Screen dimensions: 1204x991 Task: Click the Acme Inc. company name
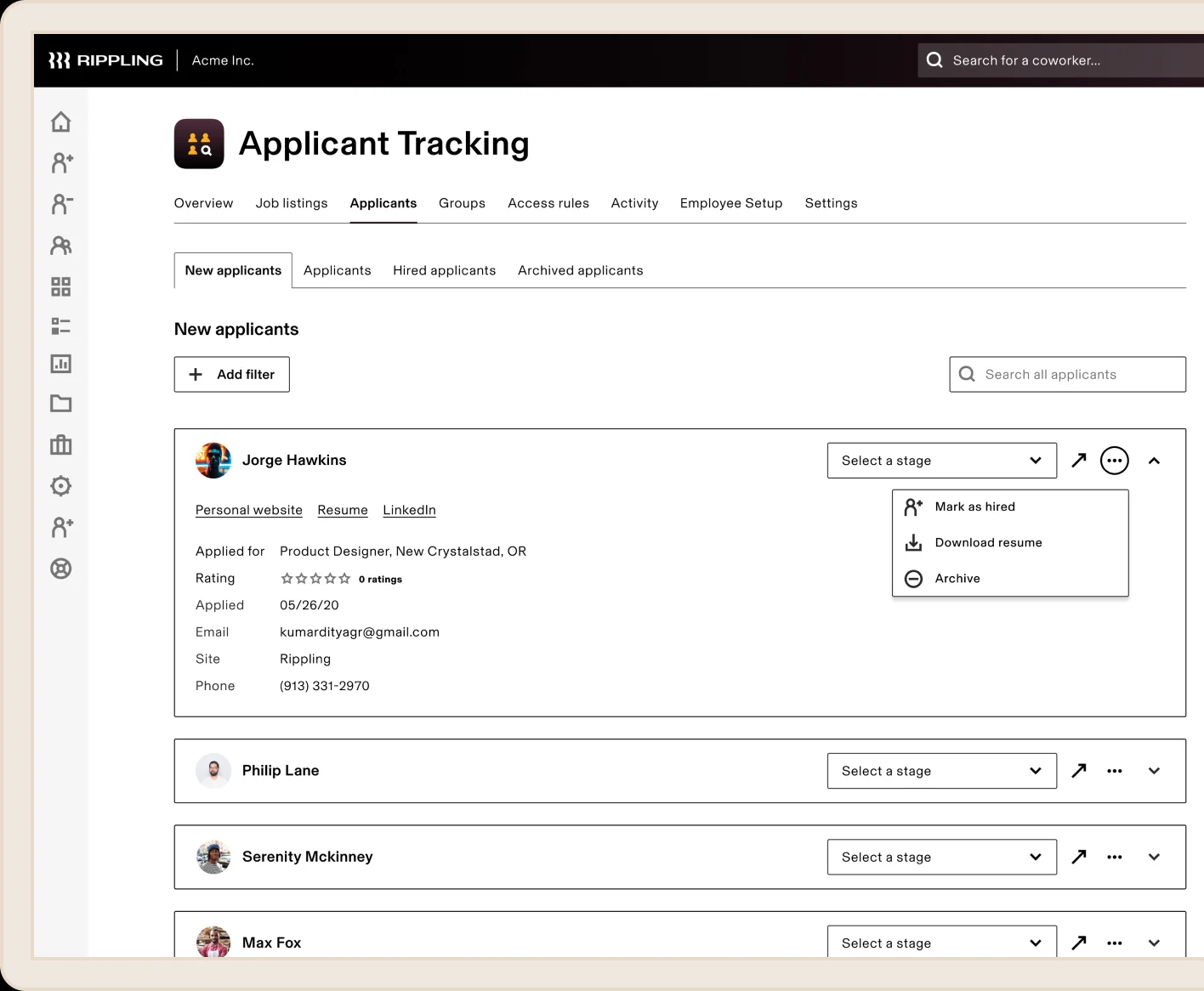(x=223, y=60)
